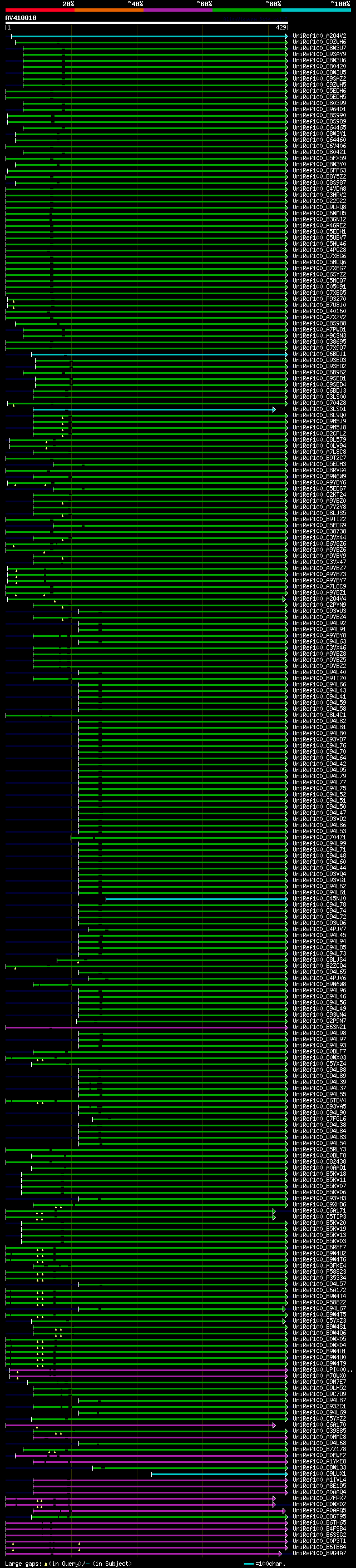Select the UniRef100_Q6B962 label
Screen dimensions: 356x1568
pos(319,373)
